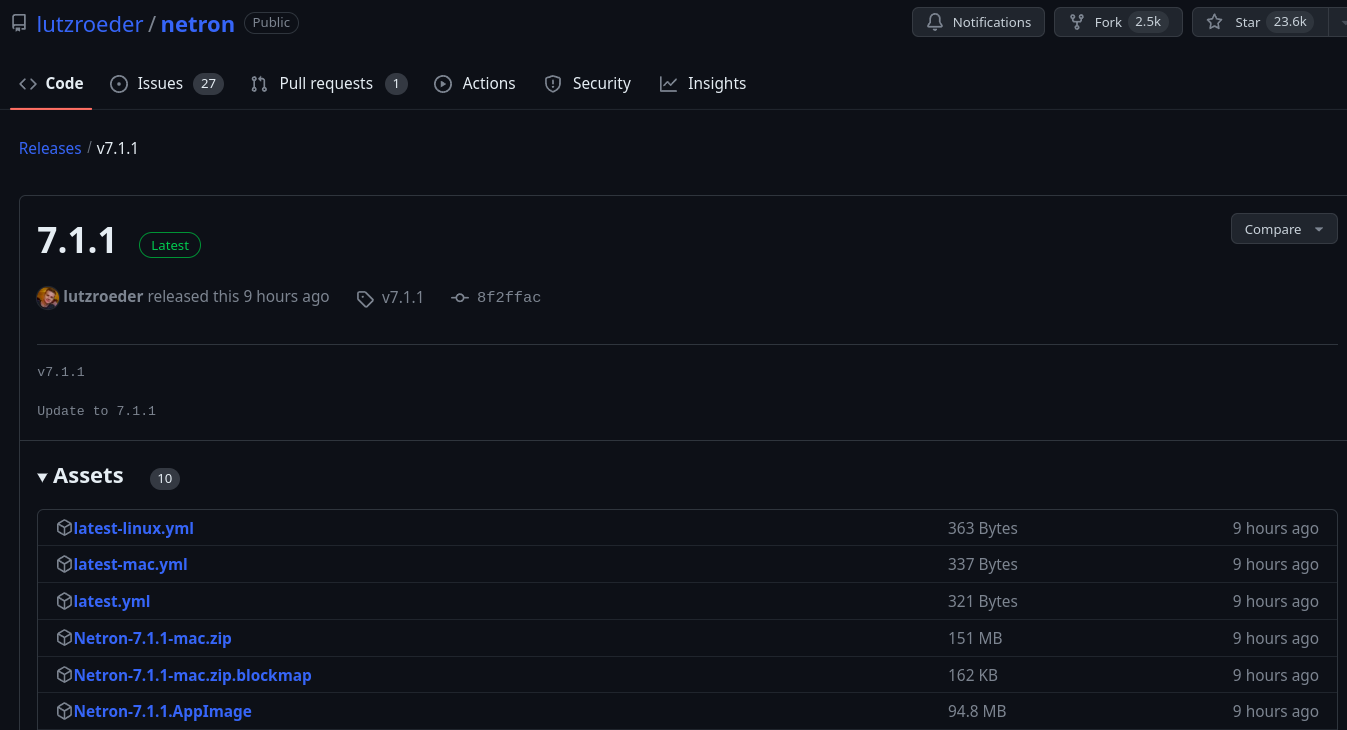Click the package icon beside latest-linux.yml

tap(64, 527)
